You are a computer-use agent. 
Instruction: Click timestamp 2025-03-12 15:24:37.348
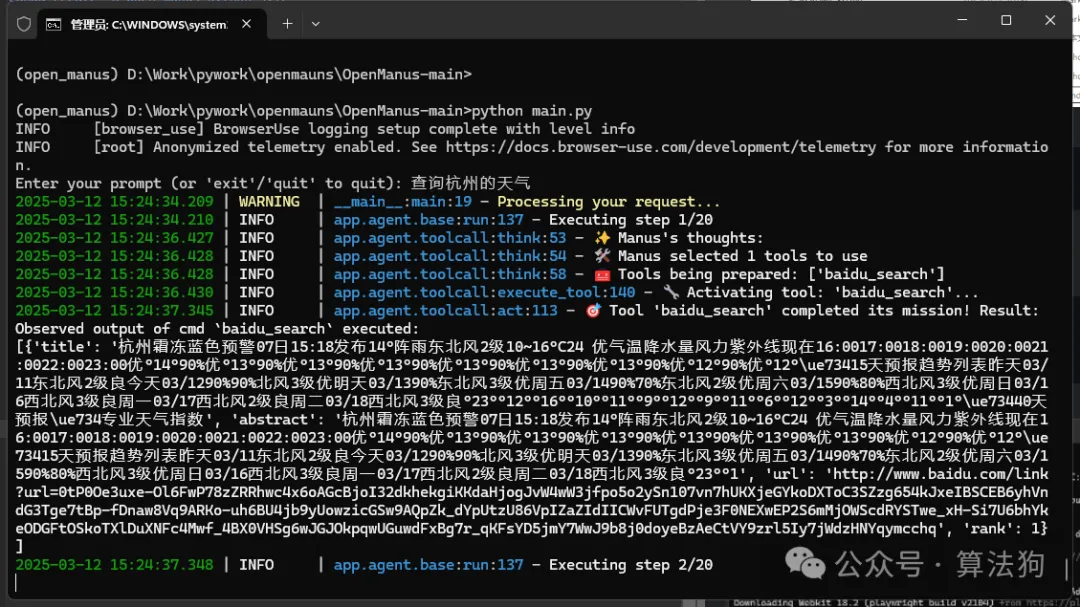point(114,565)
